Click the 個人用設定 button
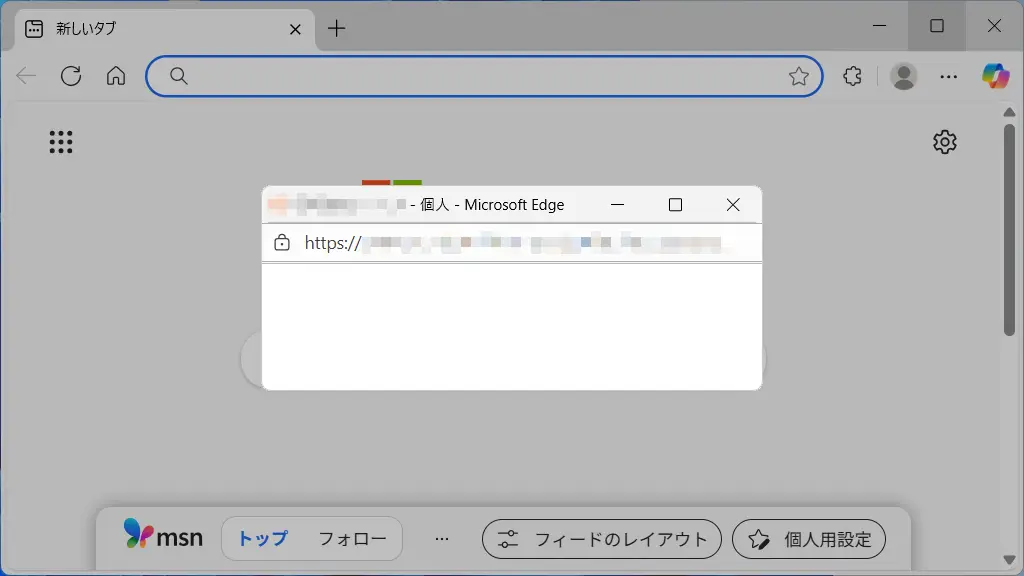Viewport: 1024px width, 576px height. coord(808,539)
